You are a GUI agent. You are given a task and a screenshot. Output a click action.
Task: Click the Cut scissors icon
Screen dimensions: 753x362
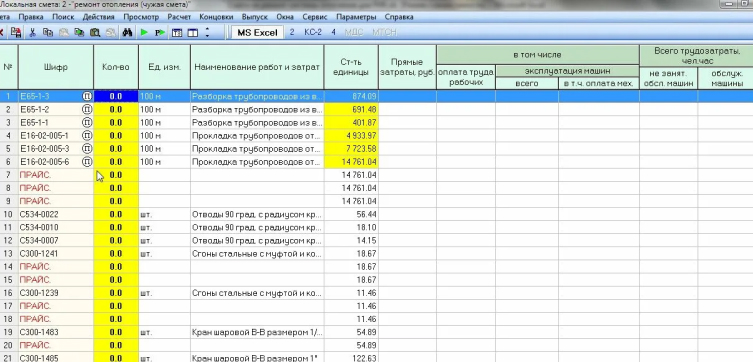point(33,33)
